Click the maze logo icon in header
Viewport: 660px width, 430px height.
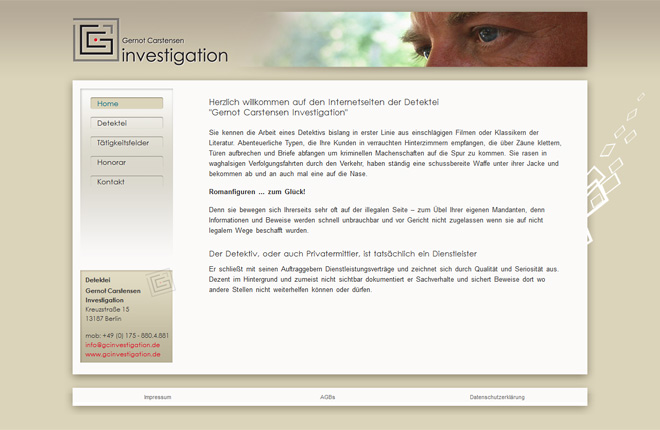pyautogui.click(x=95, y=40)
